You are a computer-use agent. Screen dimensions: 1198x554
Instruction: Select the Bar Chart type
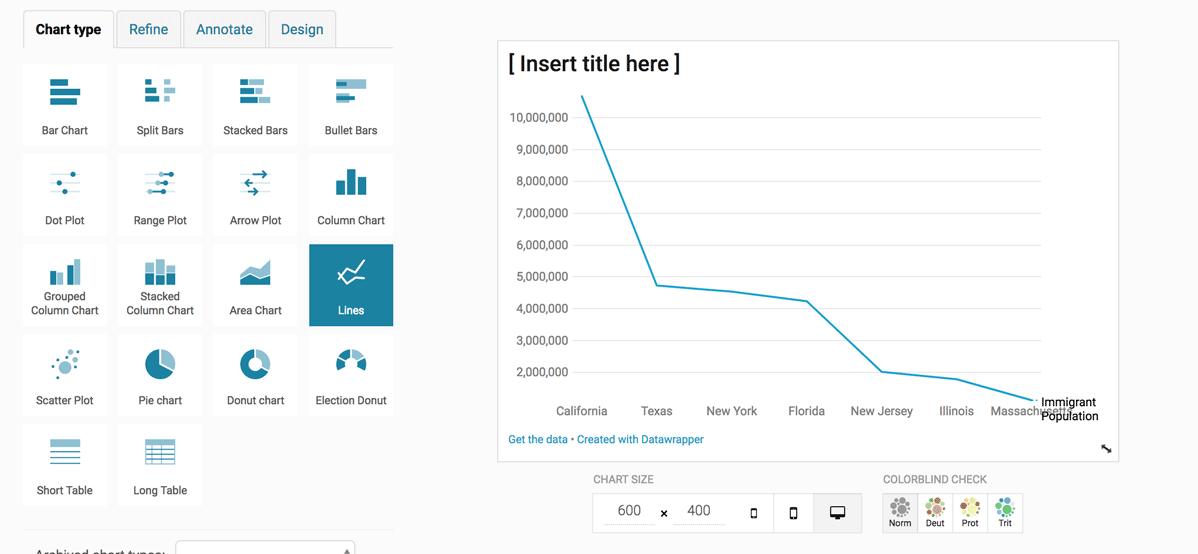point(65,105)
